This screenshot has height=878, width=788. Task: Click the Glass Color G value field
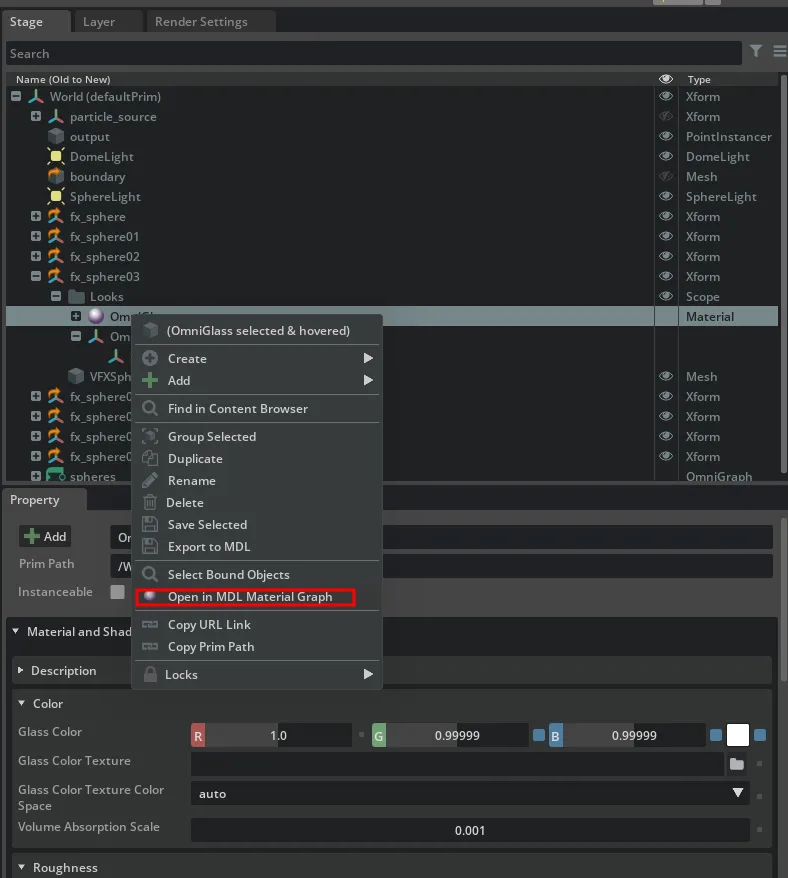pyautogui.click(x=457, y=735)
